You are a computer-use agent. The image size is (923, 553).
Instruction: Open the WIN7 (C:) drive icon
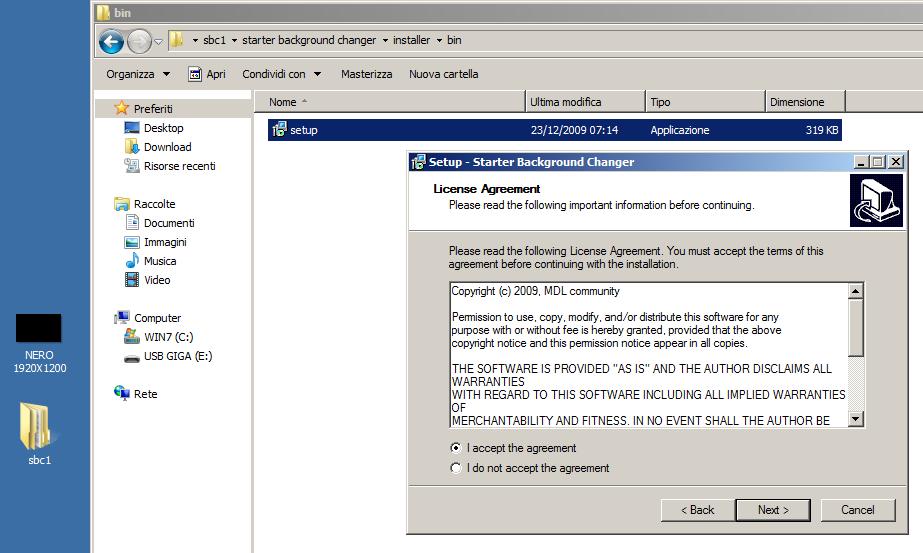pos(132,336)
